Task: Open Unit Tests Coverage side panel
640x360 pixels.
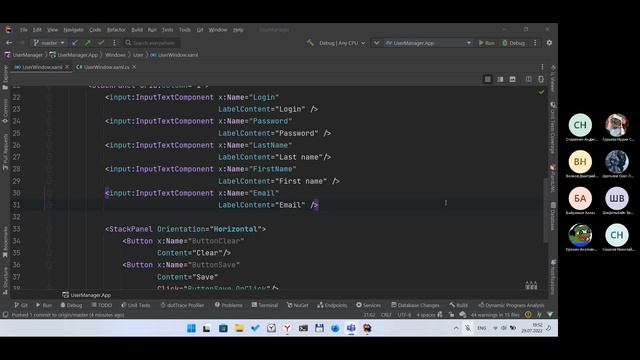Action: (x=553, y=128)
